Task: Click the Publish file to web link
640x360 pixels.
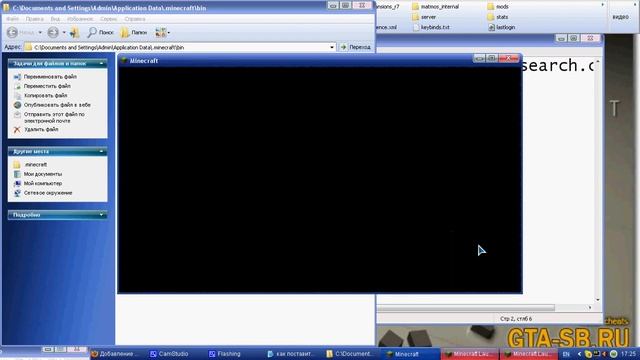Action: 57,105
